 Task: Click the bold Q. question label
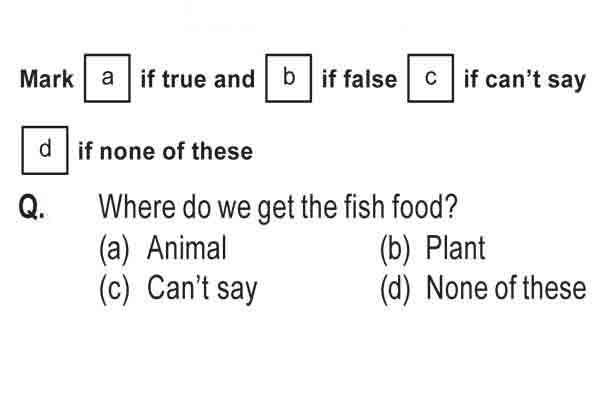[x=31, y=207]
